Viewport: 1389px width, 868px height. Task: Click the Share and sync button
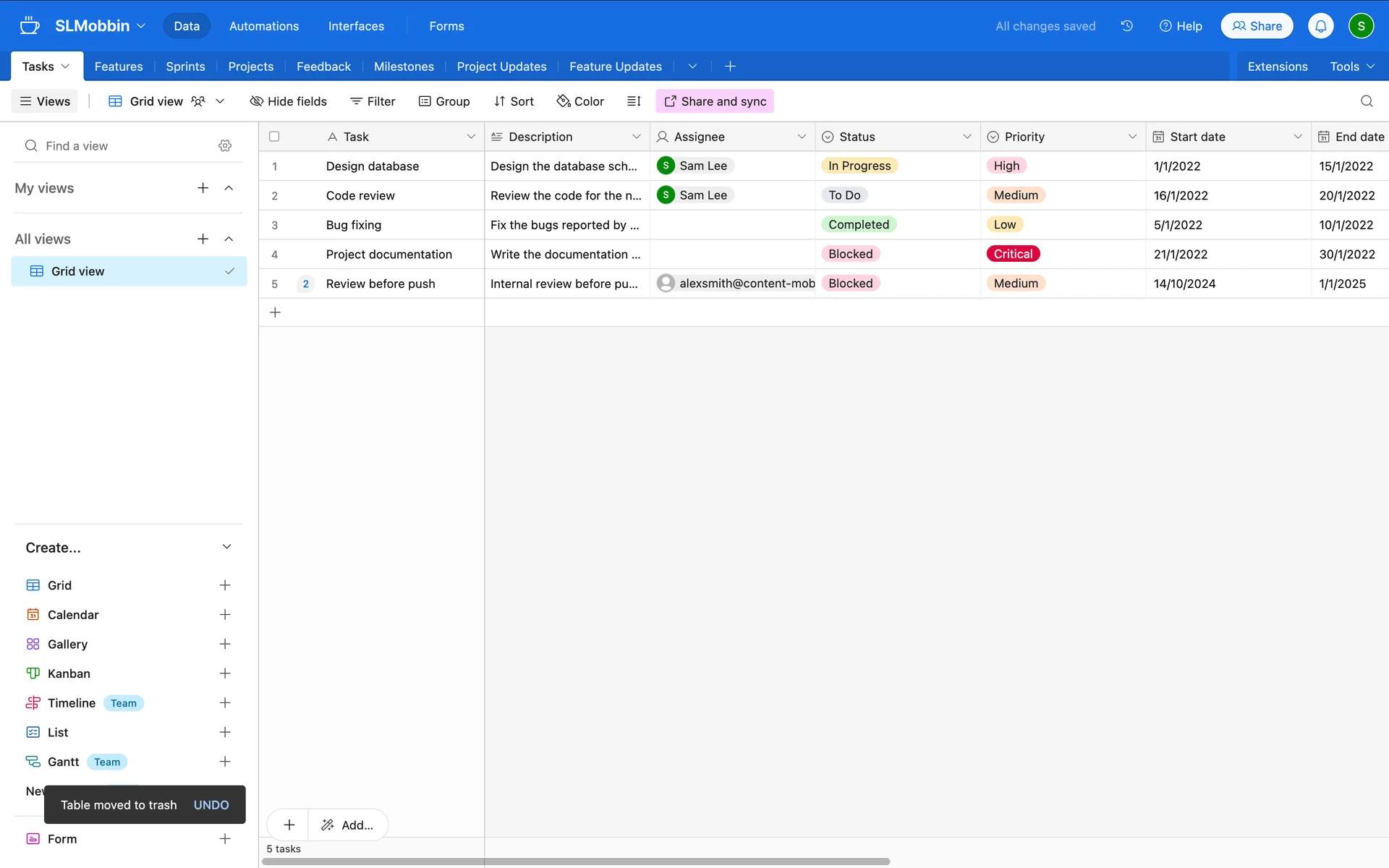[715, 101]
